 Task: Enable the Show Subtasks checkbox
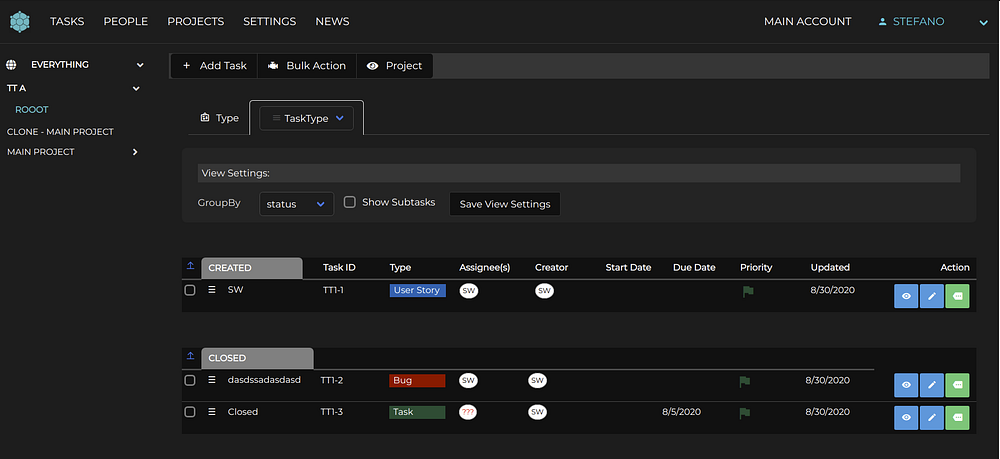(350, 202)
